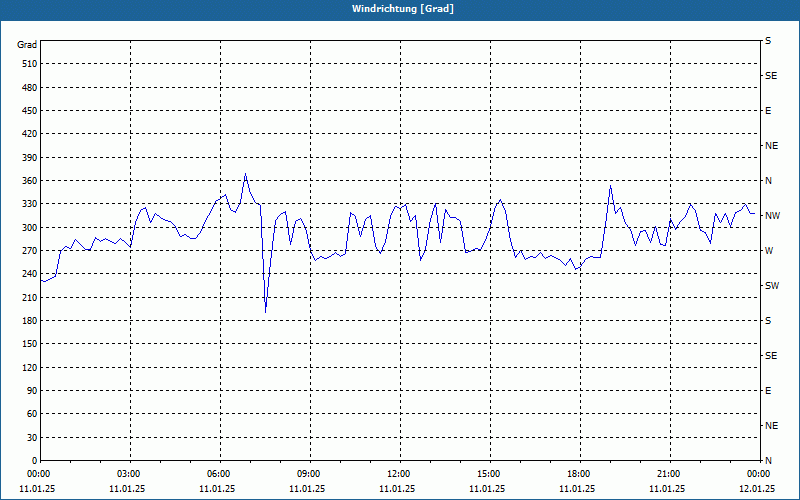Click the 21:00 time axis label
800x500 pixels.
tap(669, 474)
